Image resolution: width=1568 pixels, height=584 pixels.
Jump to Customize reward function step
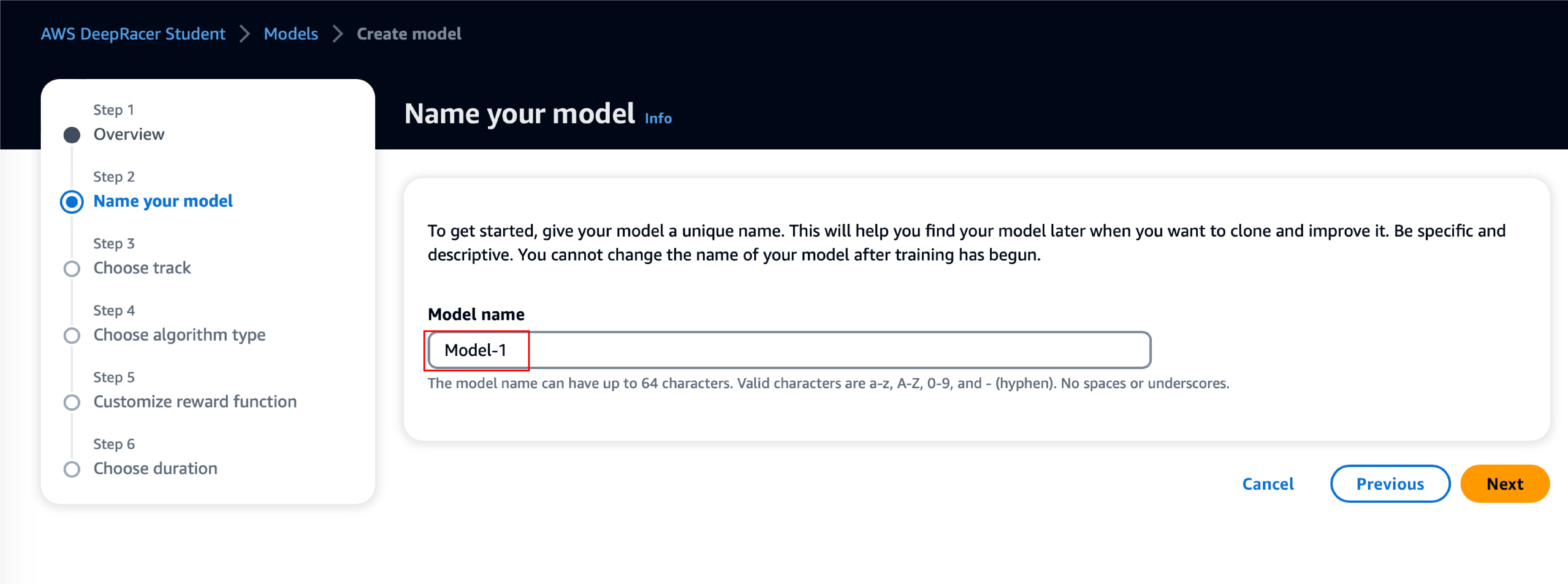195,402
